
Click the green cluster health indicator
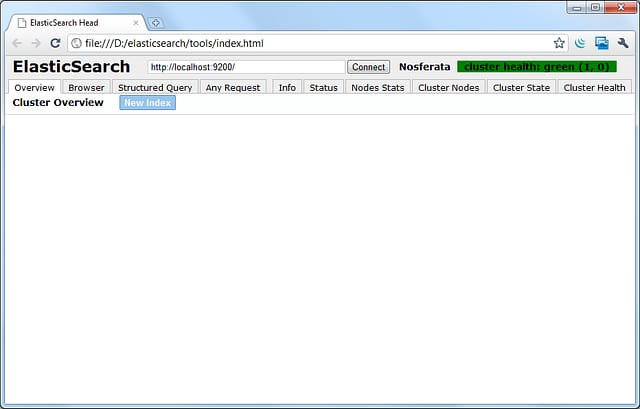click(537, 67)
